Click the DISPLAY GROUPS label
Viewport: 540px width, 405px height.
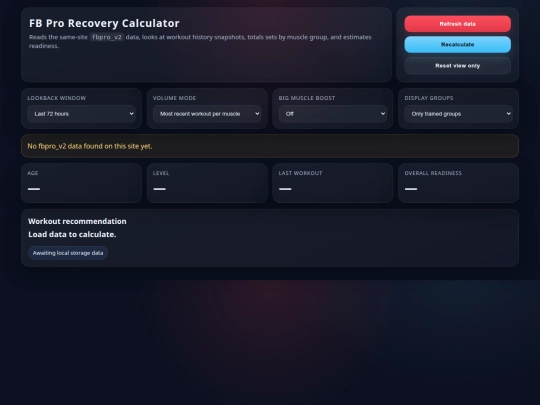tap(429, 98)
